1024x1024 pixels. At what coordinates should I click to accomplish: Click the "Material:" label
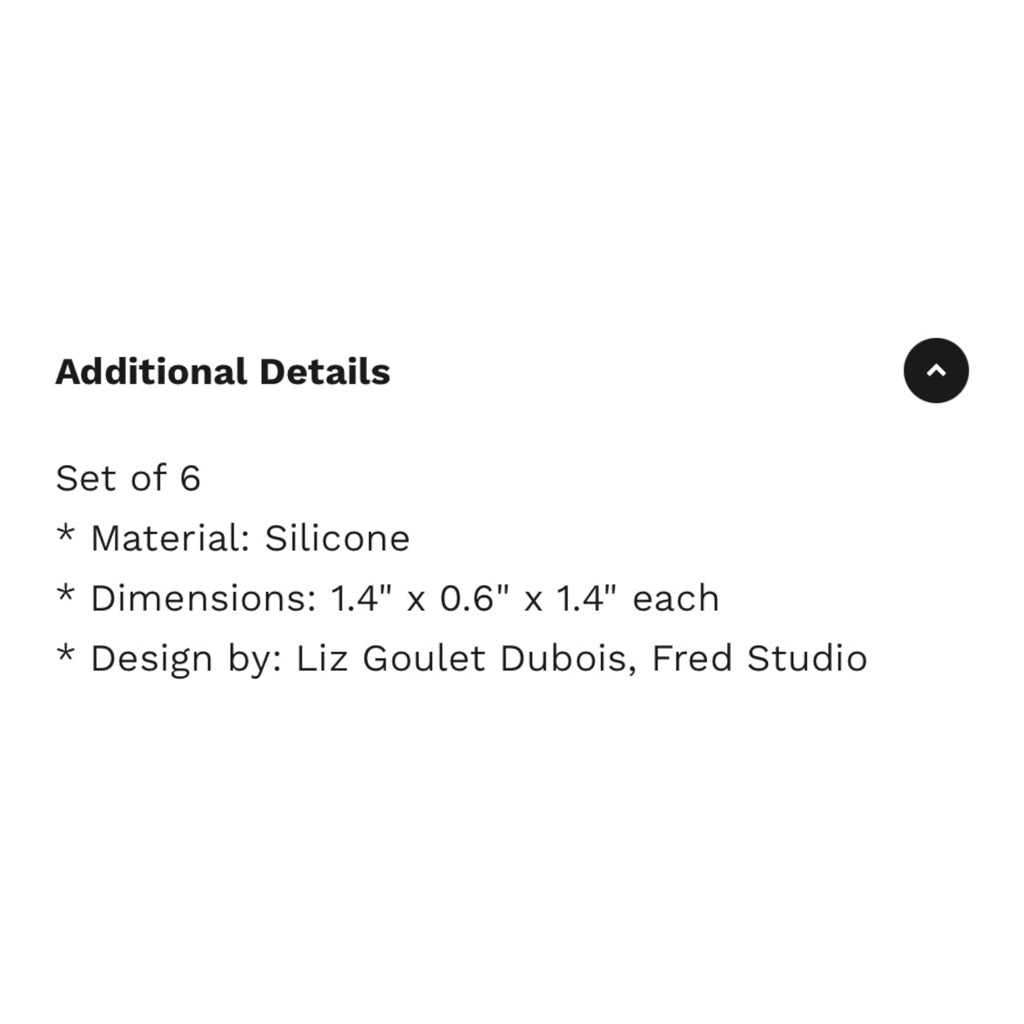[170, 538]
